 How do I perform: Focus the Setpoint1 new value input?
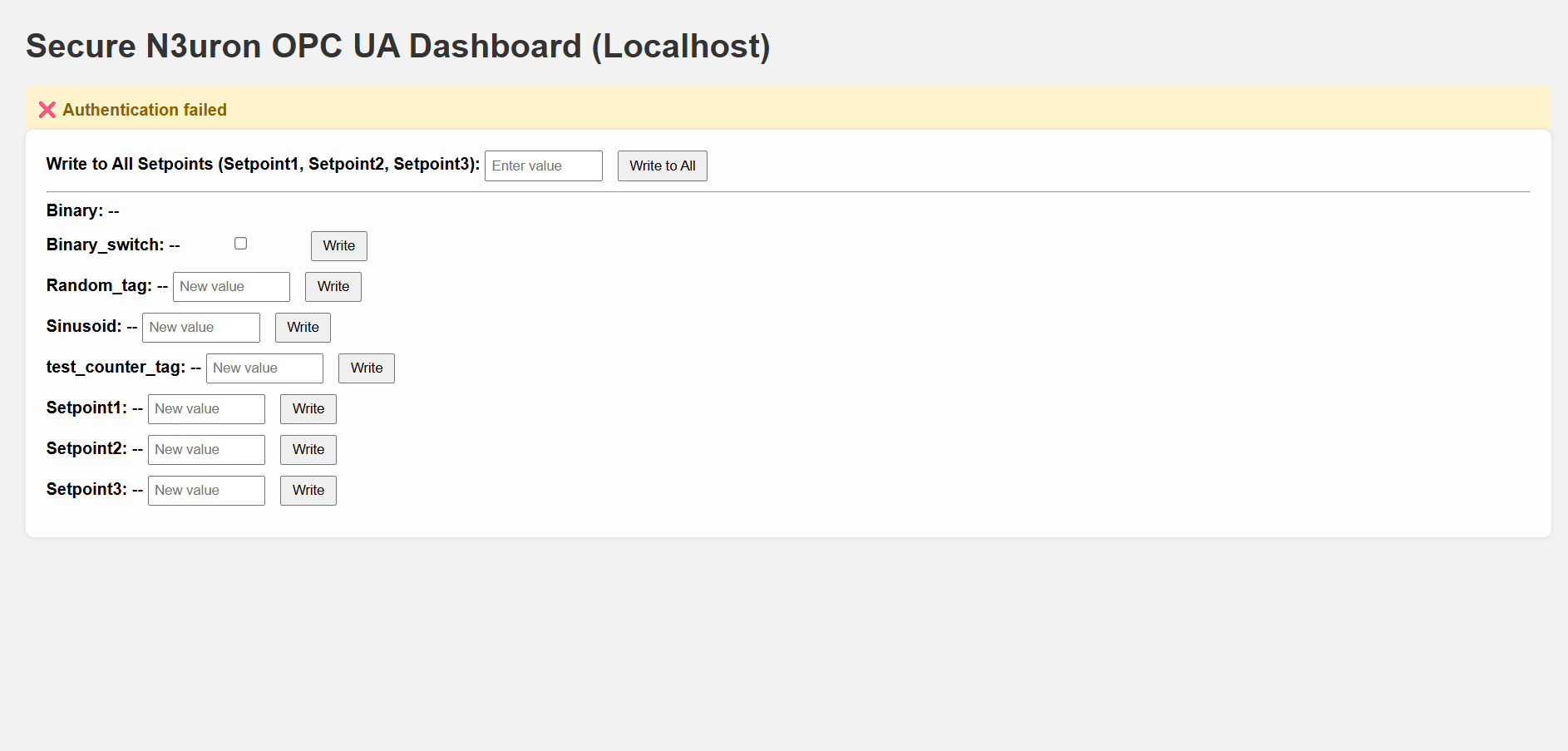206,409
